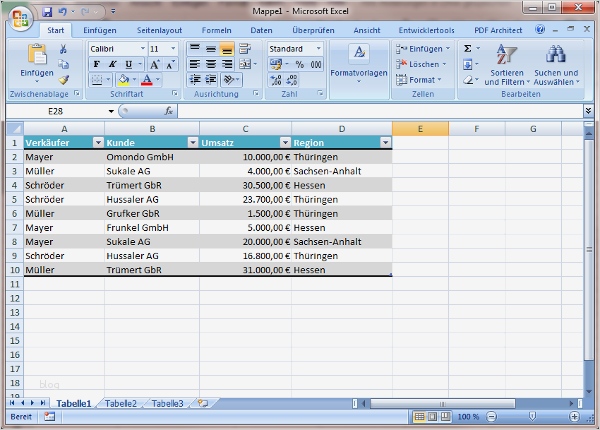Open the Entwicklertools tab

(x=426, y=30)
